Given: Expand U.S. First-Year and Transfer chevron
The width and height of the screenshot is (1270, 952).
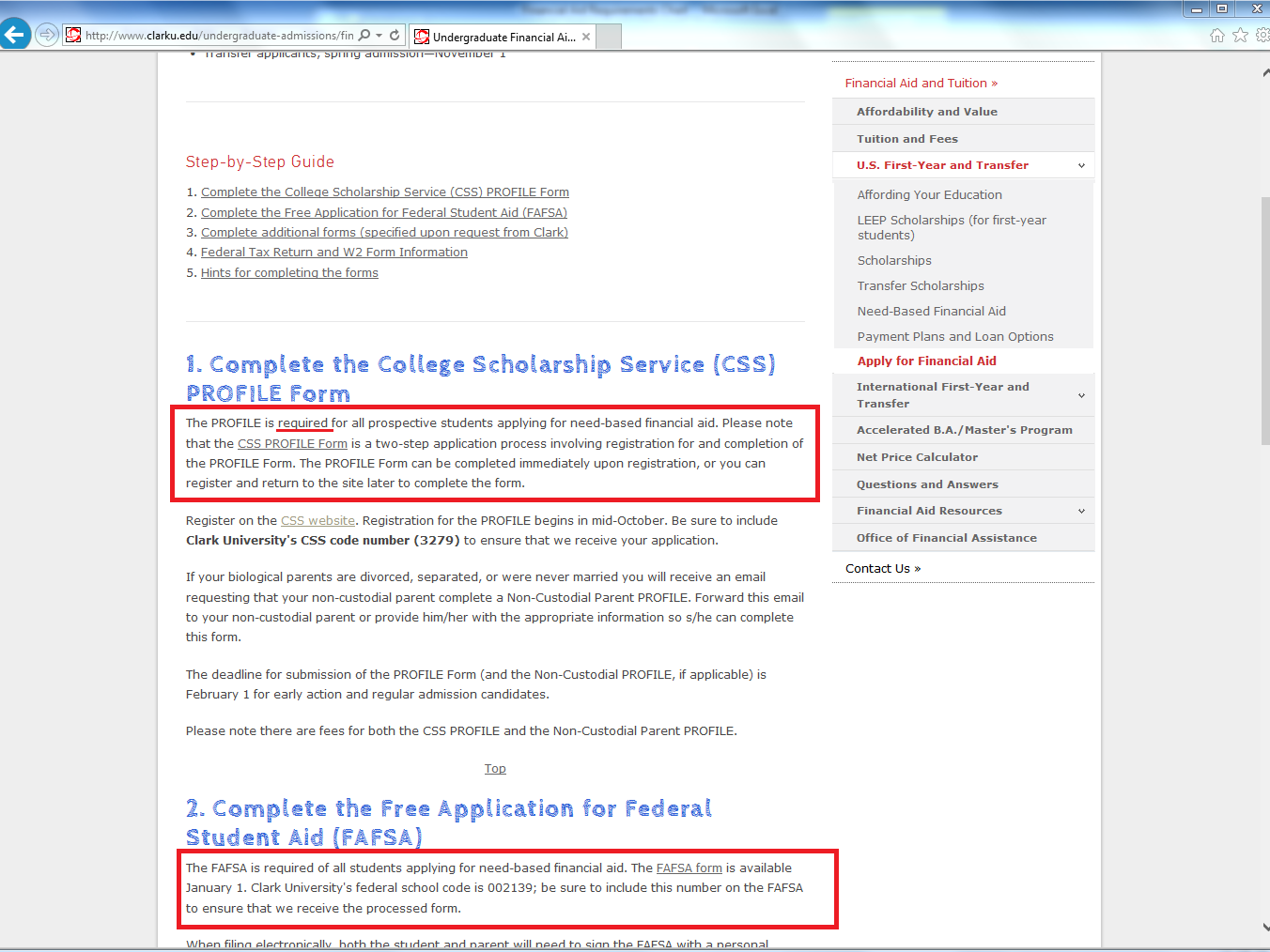Looking at the screenshot, I should point(1081,165).
